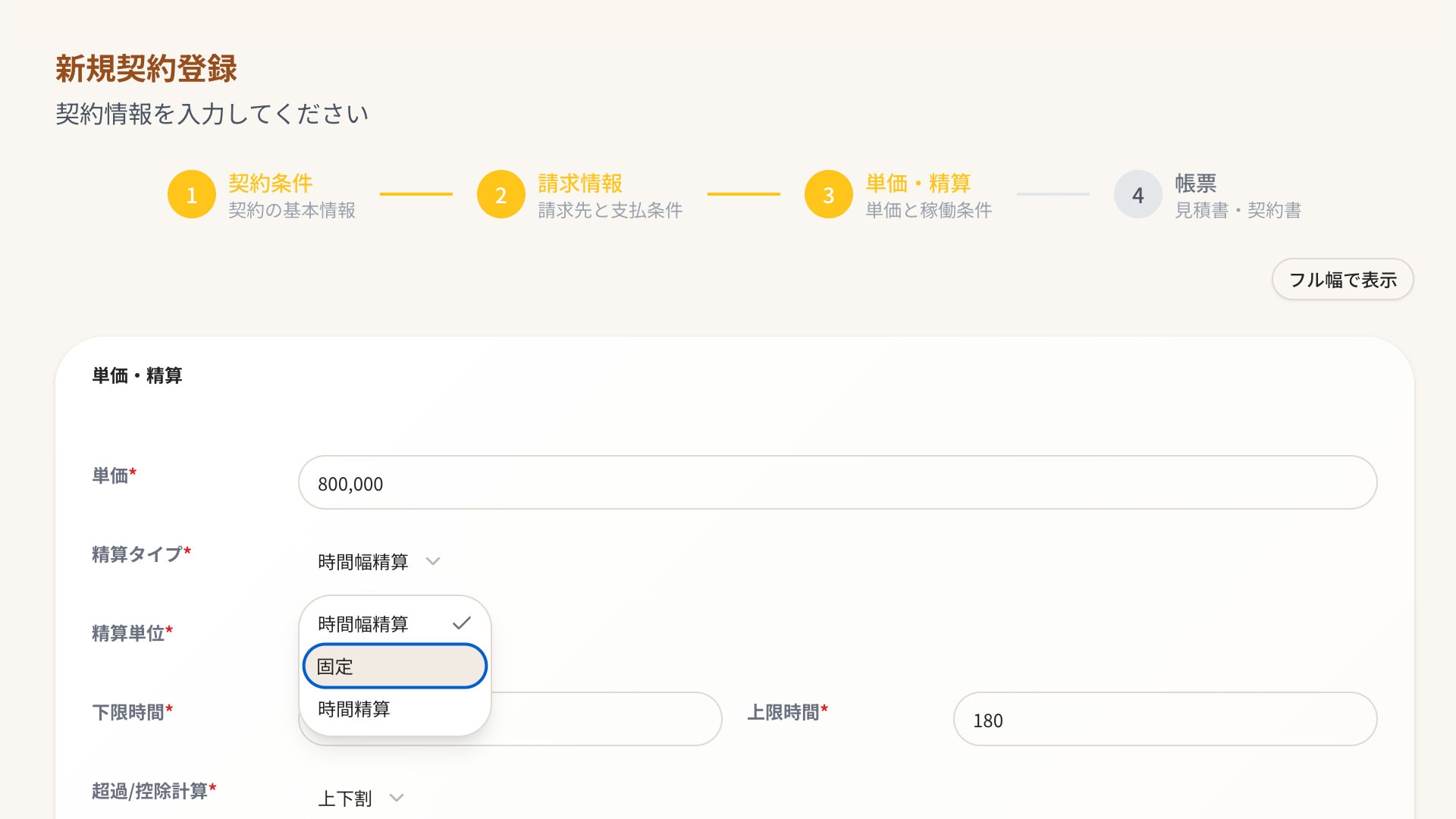Go to 請求情報 step label
Image resolution: width=1456 pixels, height=819 pixels.
tap(580, 184)
